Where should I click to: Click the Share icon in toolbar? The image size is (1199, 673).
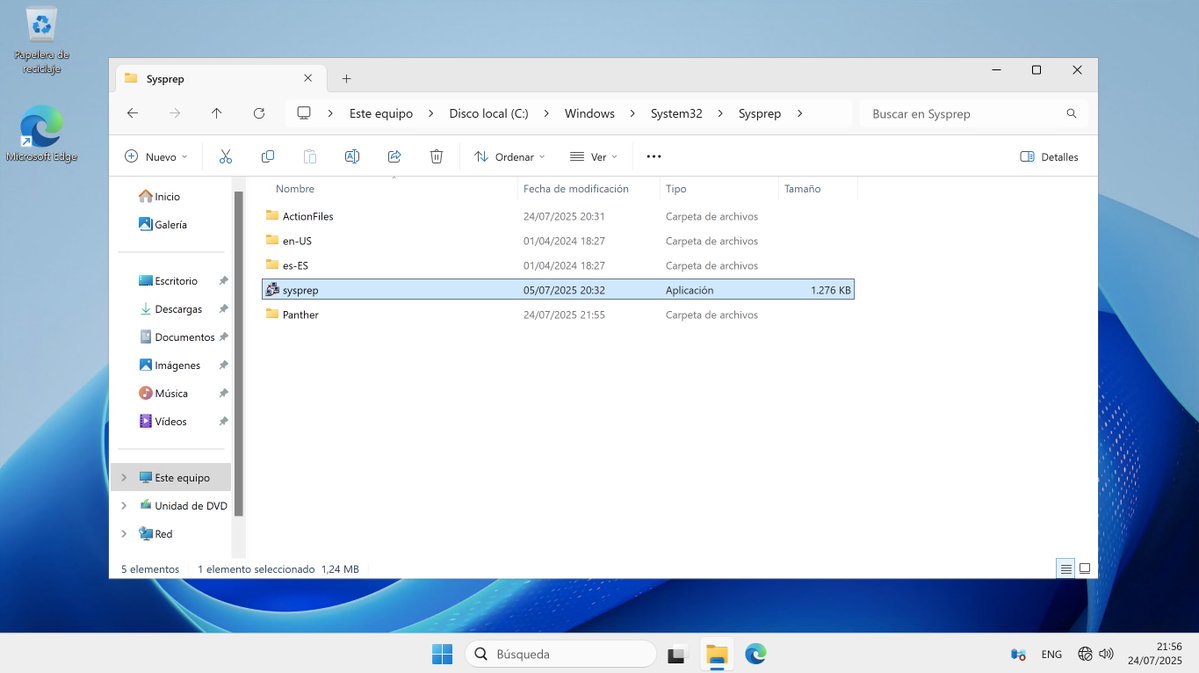[x=395, y=157]
